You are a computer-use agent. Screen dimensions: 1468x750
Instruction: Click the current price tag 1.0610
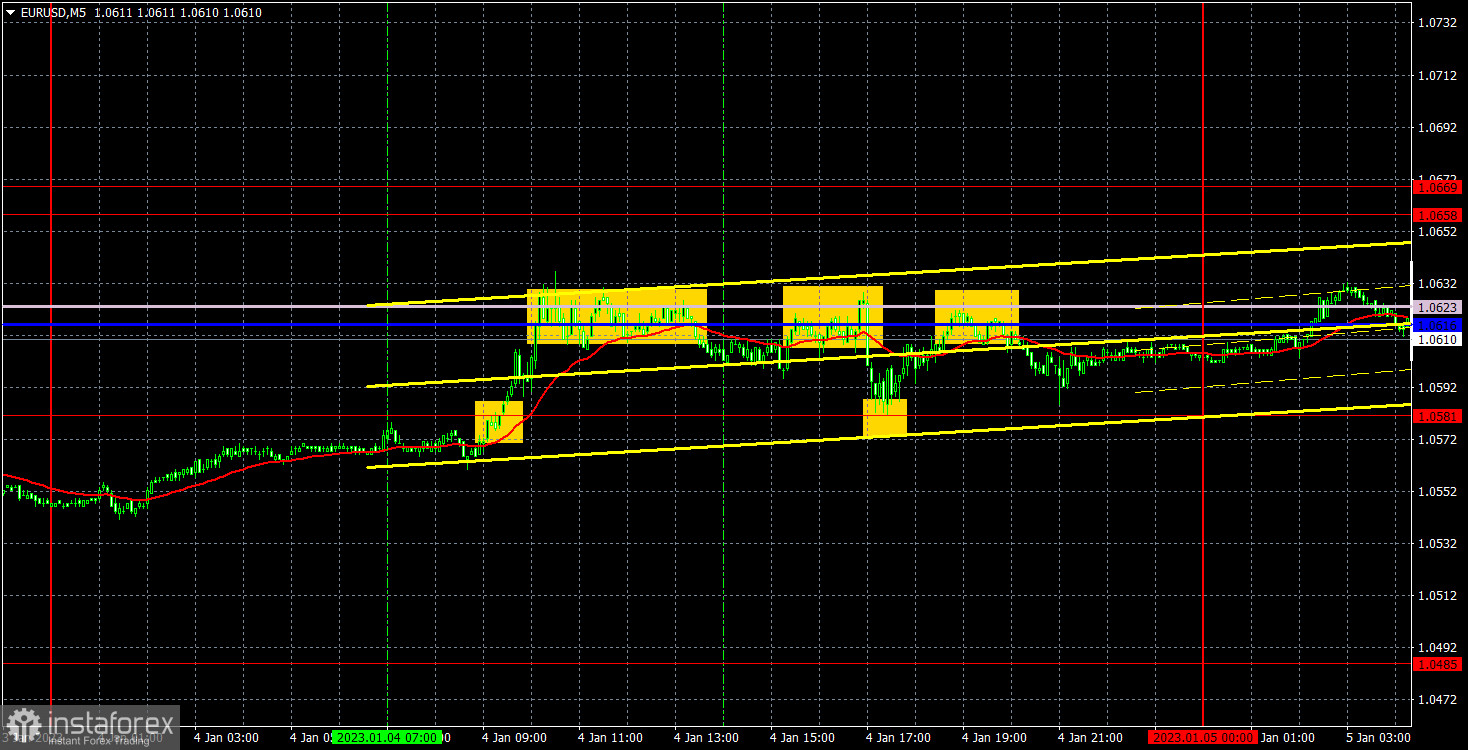(x=1438, y=340)
